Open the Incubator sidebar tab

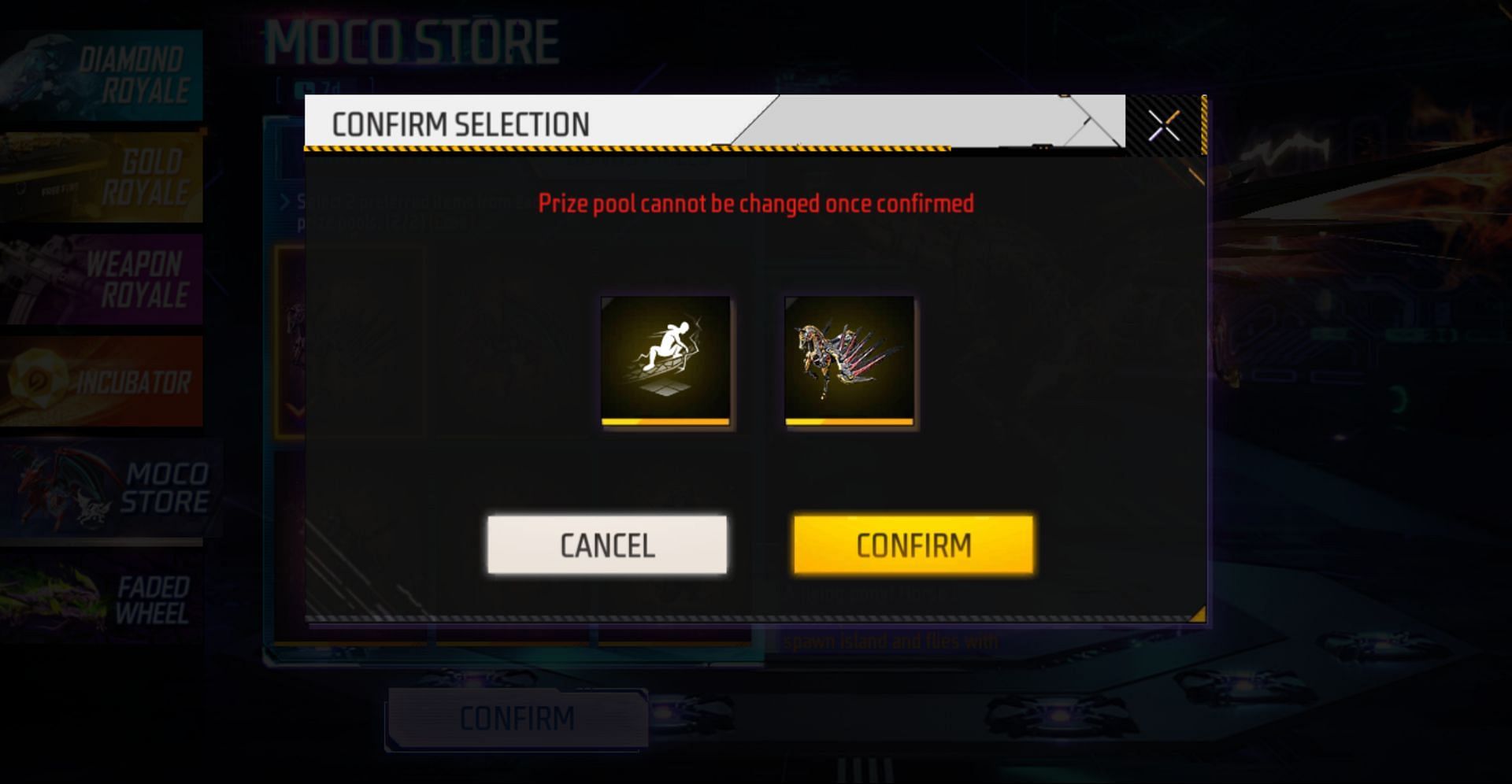(x=101, y=381)
